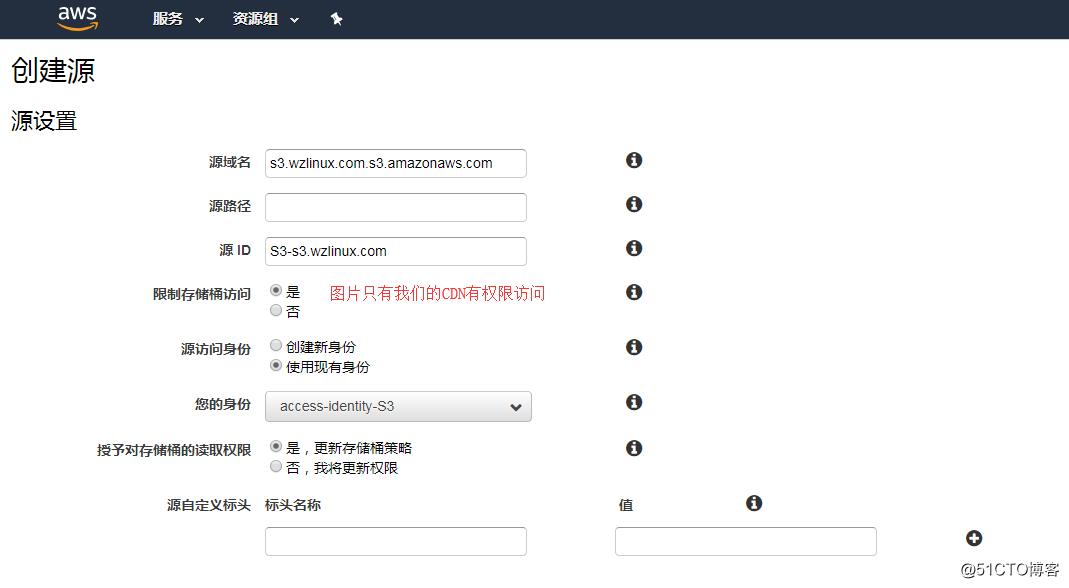Viewport: 1069px width, 588px height.
Task: Click the 标头名称 input field
Action: pos(395,542)
